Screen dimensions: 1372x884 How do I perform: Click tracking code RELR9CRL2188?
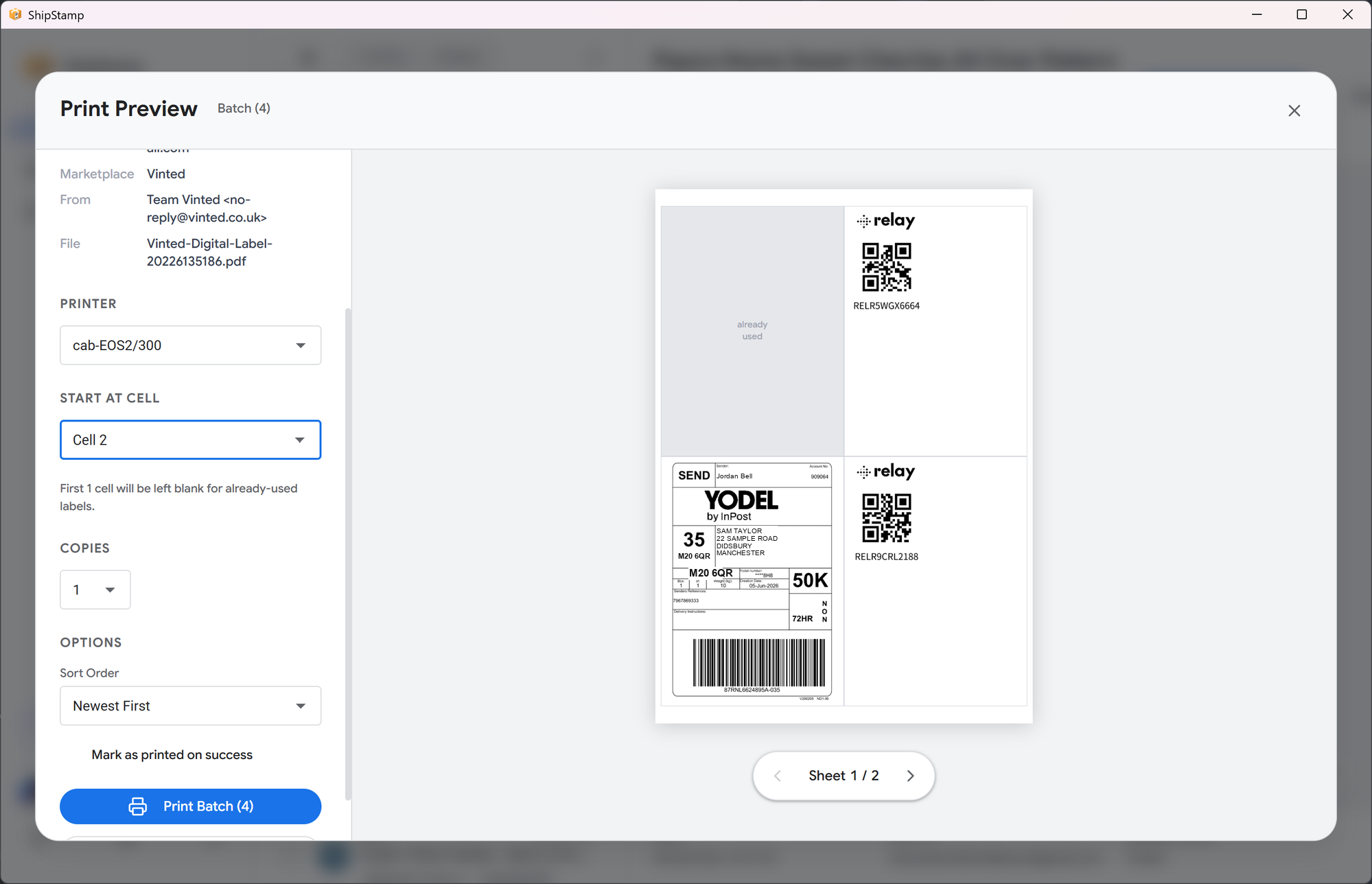[x=886, y=557]
